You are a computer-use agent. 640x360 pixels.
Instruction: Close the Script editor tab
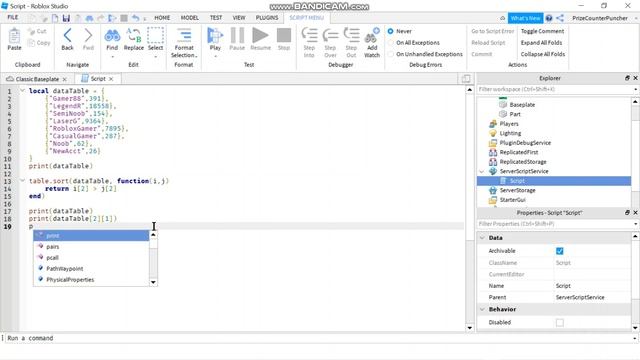click(x=111, y=79)
